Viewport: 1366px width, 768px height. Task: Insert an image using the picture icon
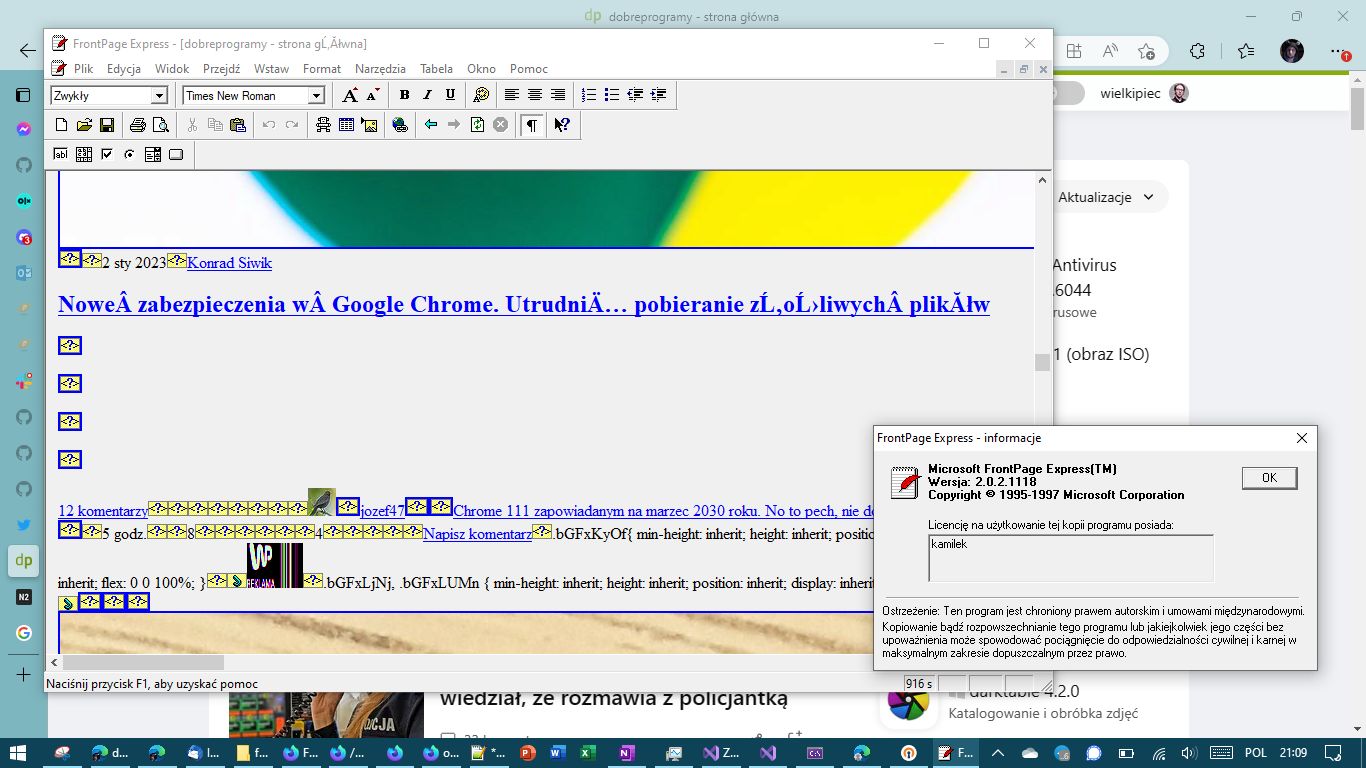pos(369,124)
